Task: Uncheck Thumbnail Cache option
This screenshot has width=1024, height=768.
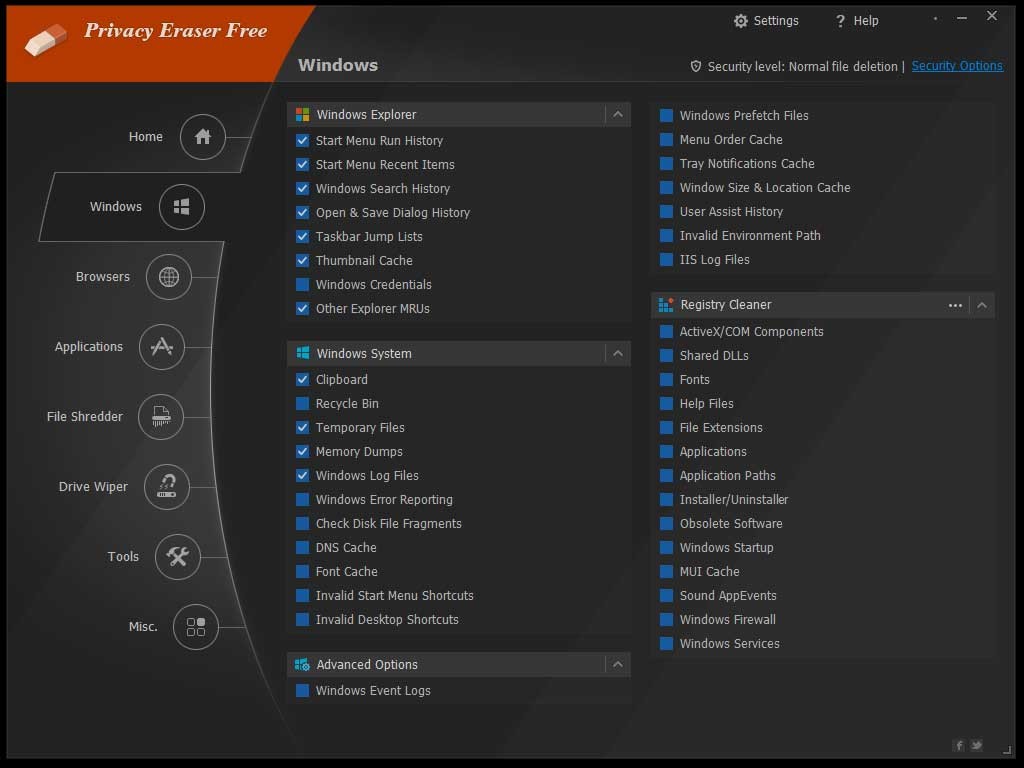Action: point(303,261)
